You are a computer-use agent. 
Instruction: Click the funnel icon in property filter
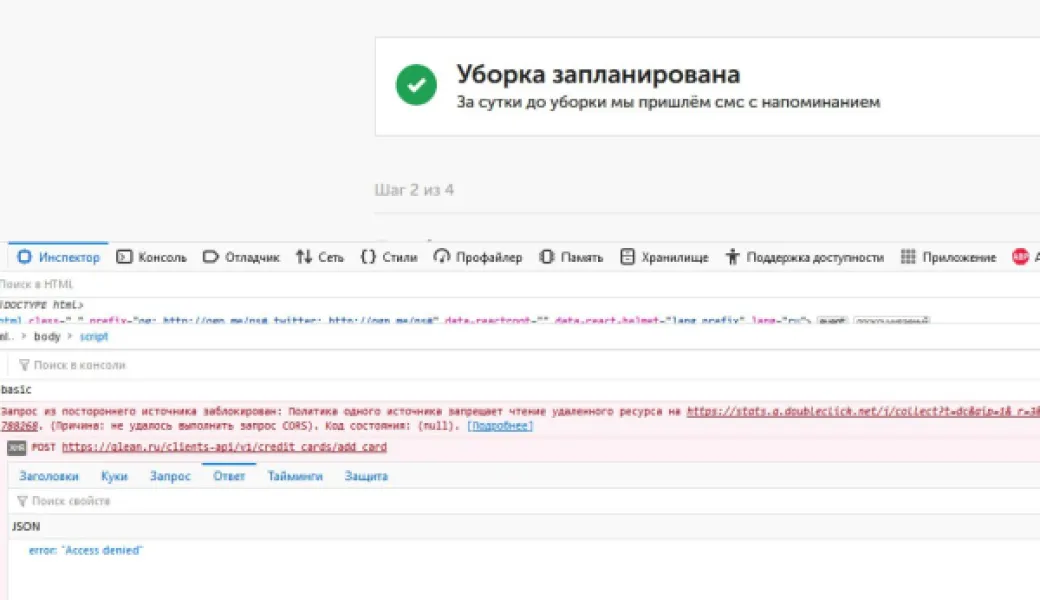[22, 501]
